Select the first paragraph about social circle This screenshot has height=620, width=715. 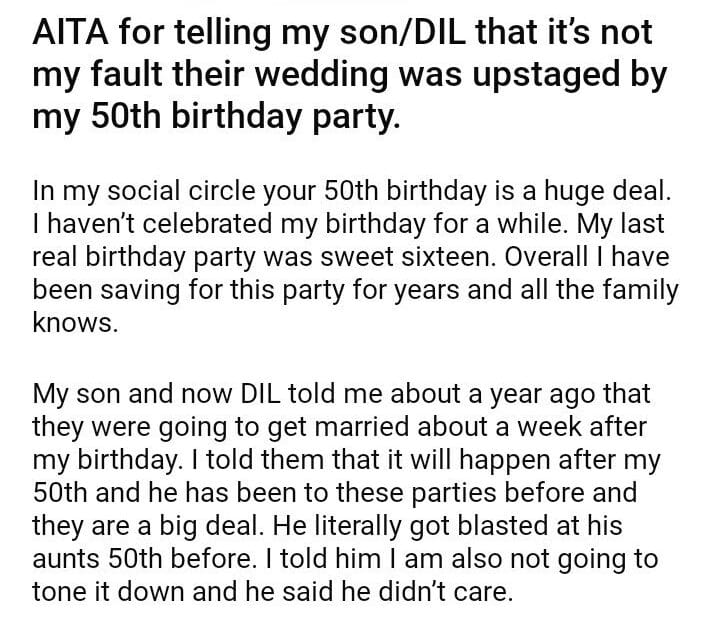[x=355, y=258]
